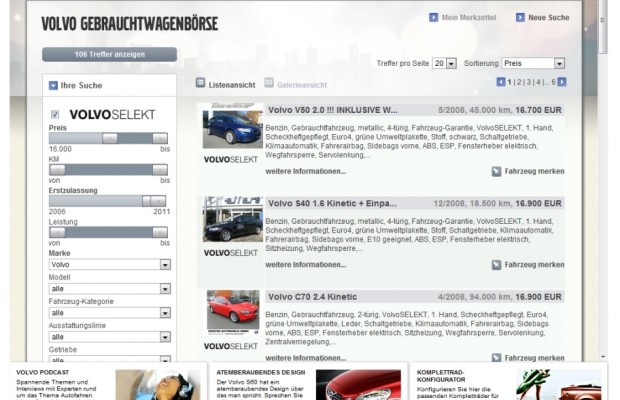Open the Modell dropdown
Viewport: 620px width, 400px height.
point(110,289)
